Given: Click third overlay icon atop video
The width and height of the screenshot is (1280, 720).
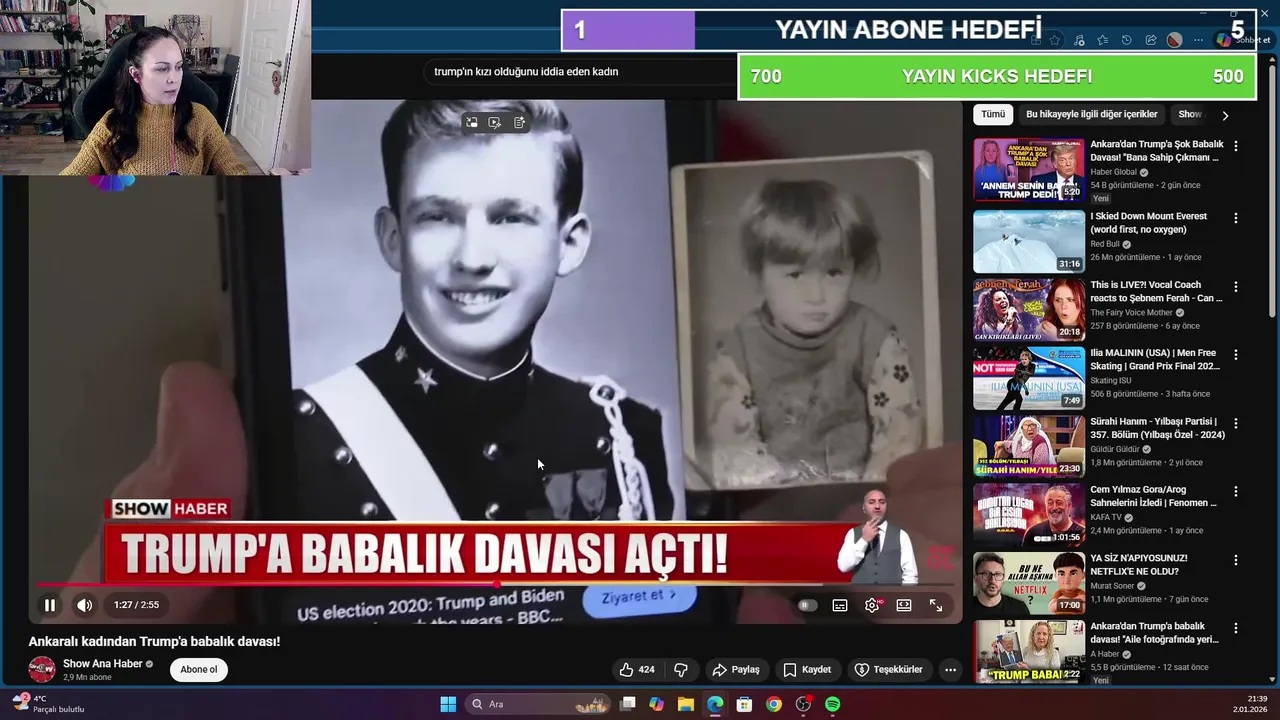Looking at the screenshot, I should [x=519, y=122].
